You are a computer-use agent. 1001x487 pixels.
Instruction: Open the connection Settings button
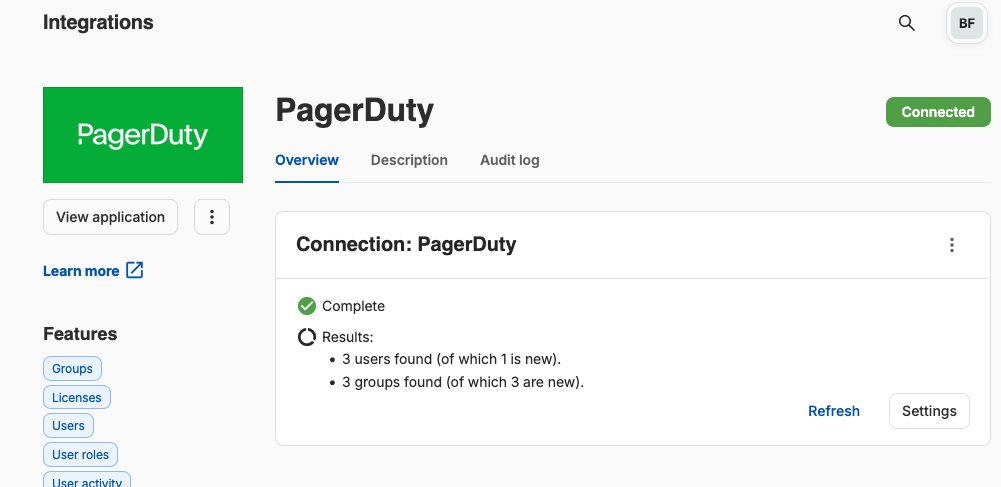coord(930,411)
